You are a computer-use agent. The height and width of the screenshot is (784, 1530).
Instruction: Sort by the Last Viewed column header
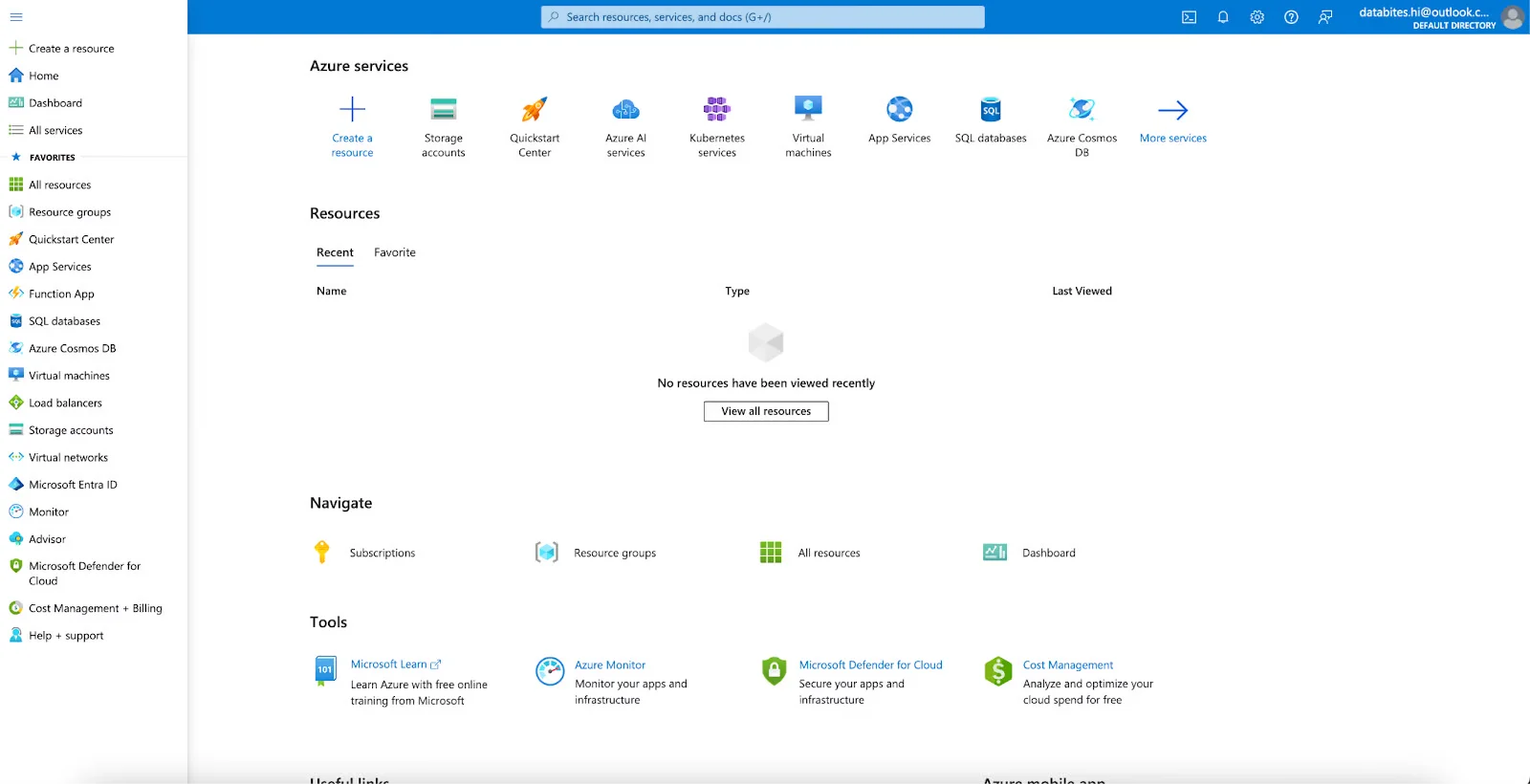pyautogui.click(x=1082, y=291)
